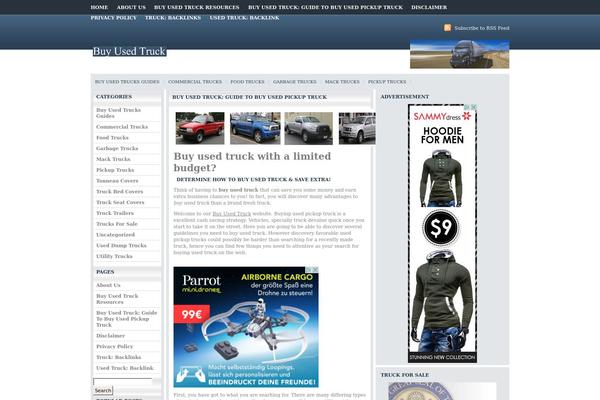
Task: Open Privacy Policy in top navigation
Action: click(x=113, y=18)
